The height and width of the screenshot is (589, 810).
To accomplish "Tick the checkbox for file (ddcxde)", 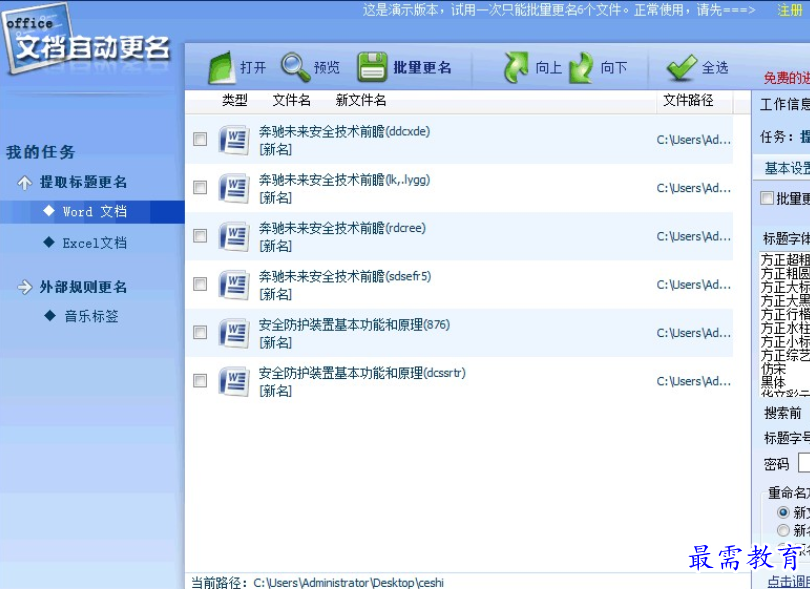I will click(x=200, y=139).
